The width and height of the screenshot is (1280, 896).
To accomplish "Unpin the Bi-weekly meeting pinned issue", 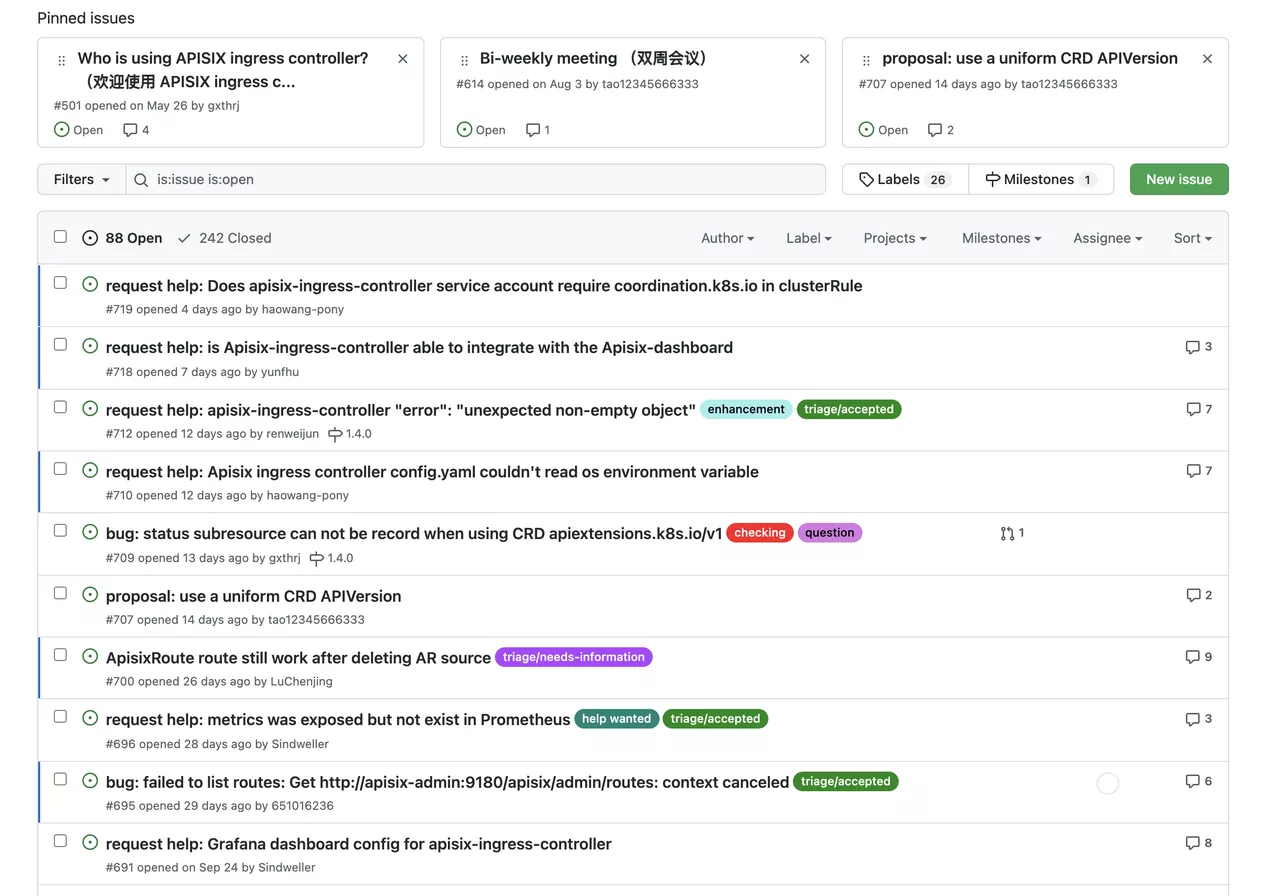I will pos(805,59).
